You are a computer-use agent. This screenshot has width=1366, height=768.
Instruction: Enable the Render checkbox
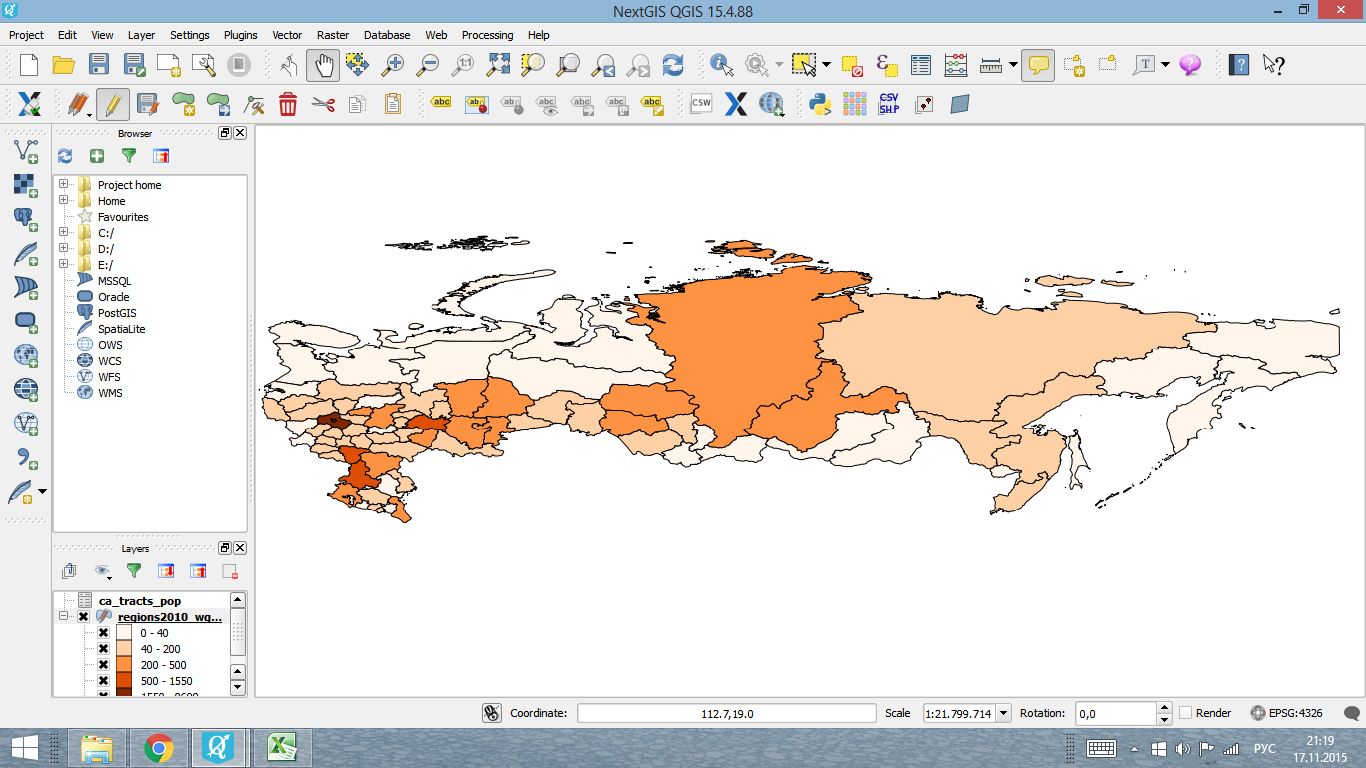point(1186,713)
